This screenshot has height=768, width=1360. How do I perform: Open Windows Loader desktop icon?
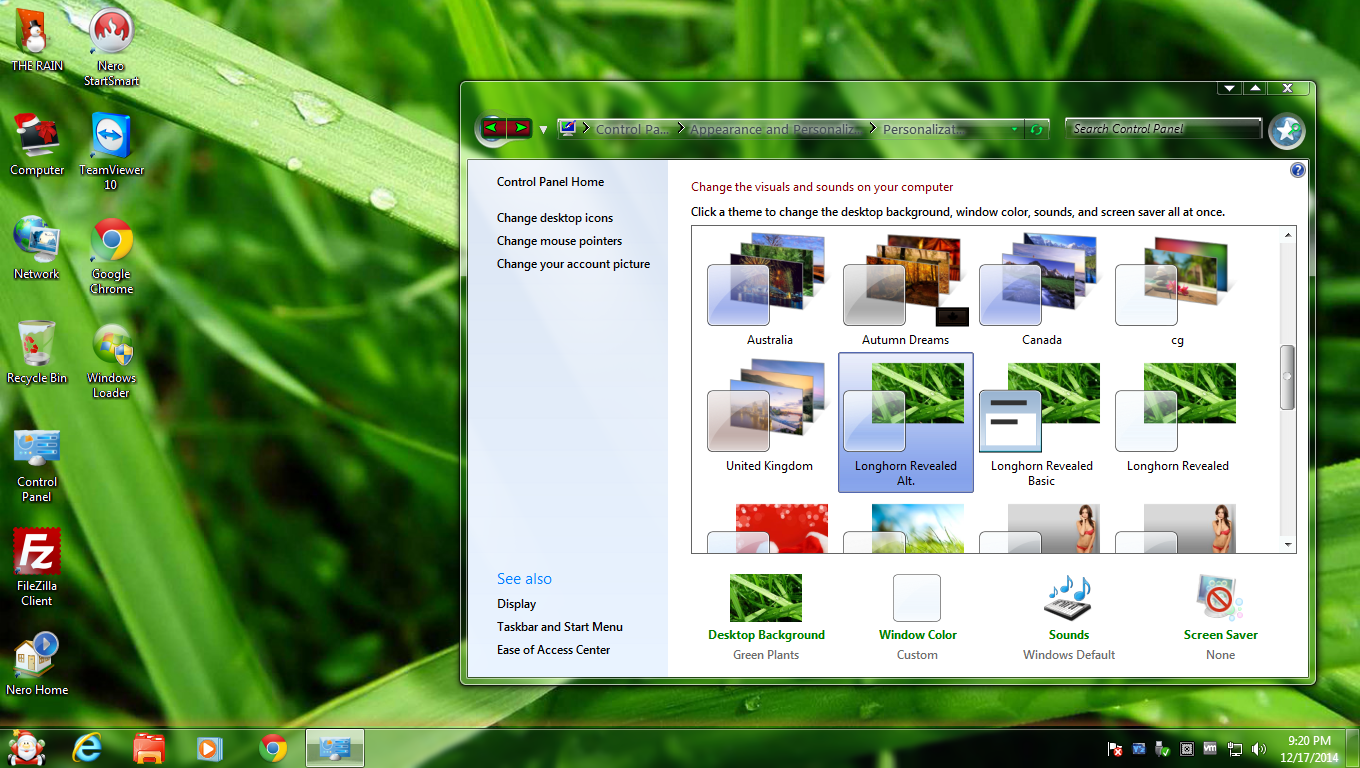click(111, 360)
